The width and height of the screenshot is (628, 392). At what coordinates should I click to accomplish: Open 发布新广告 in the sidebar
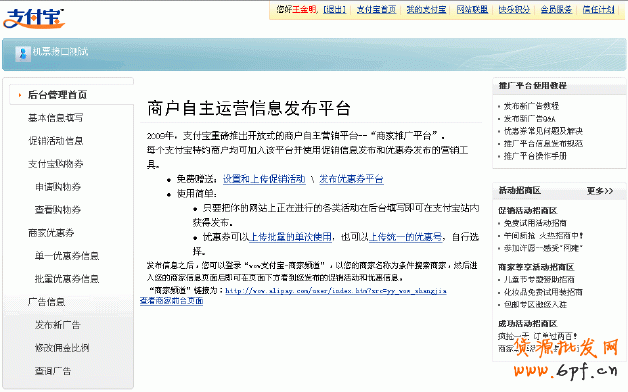click(58, 325)
